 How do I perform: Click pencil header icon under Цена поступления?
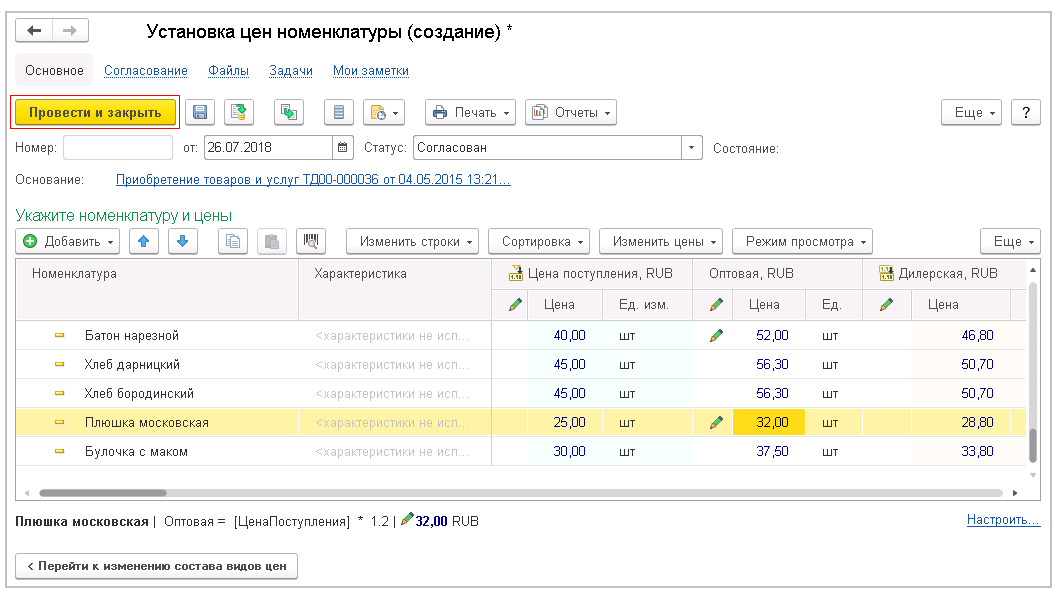pos(515,305)
